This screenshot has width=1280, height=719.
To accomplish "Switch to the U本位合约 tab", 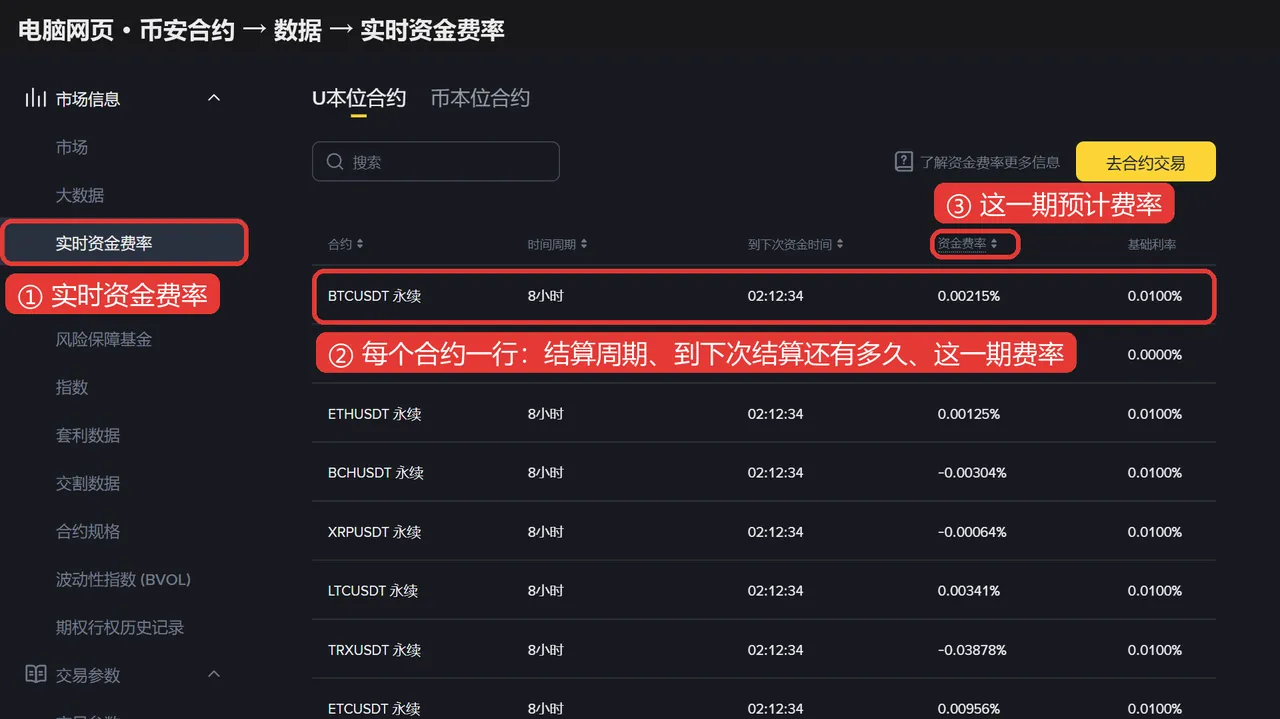I will 359,98.
